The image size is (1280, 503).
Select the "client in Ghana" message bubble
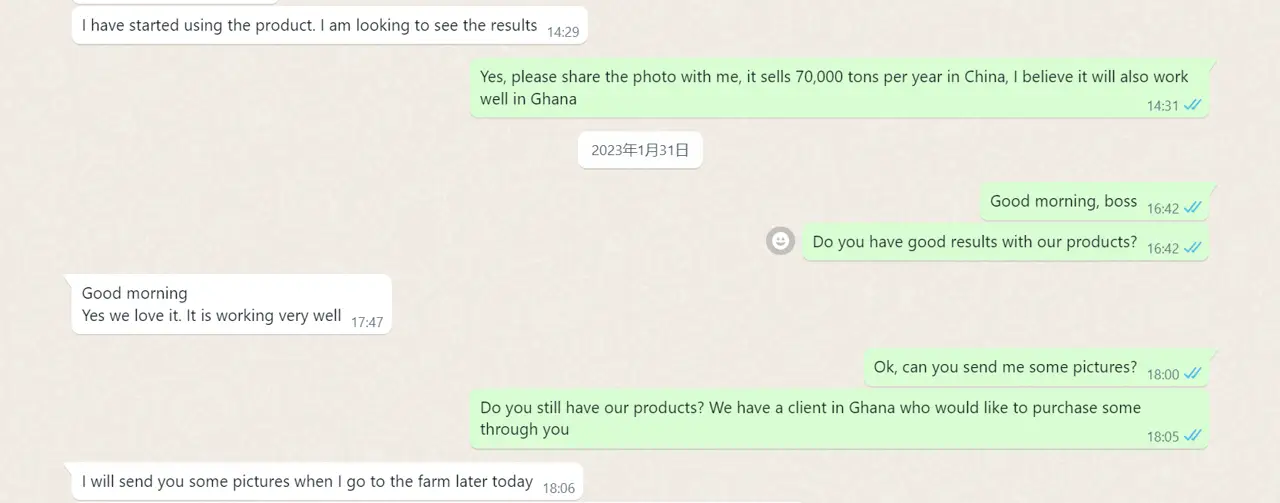tap(810, 418)
